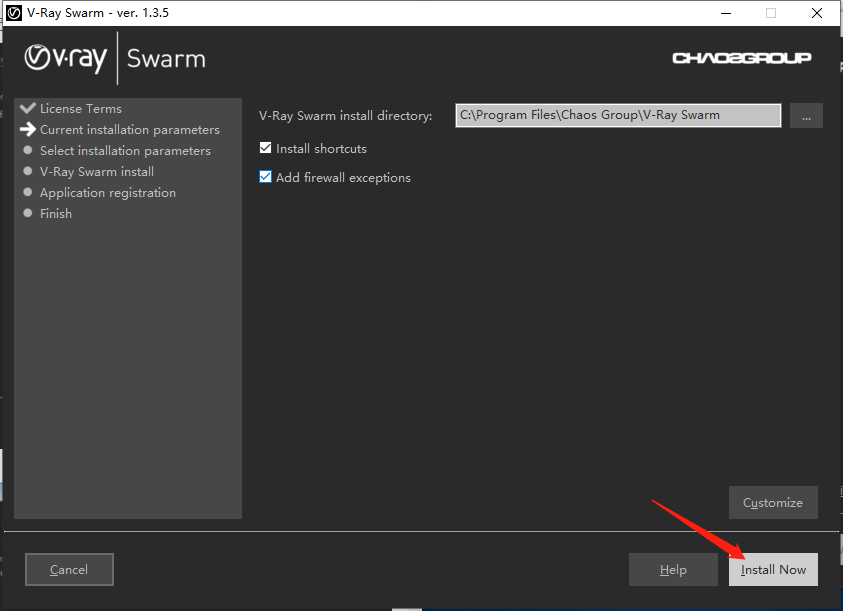Viewport: 843px width, 611px height.
Task: Open the Help button
Action: coord(673,570)
